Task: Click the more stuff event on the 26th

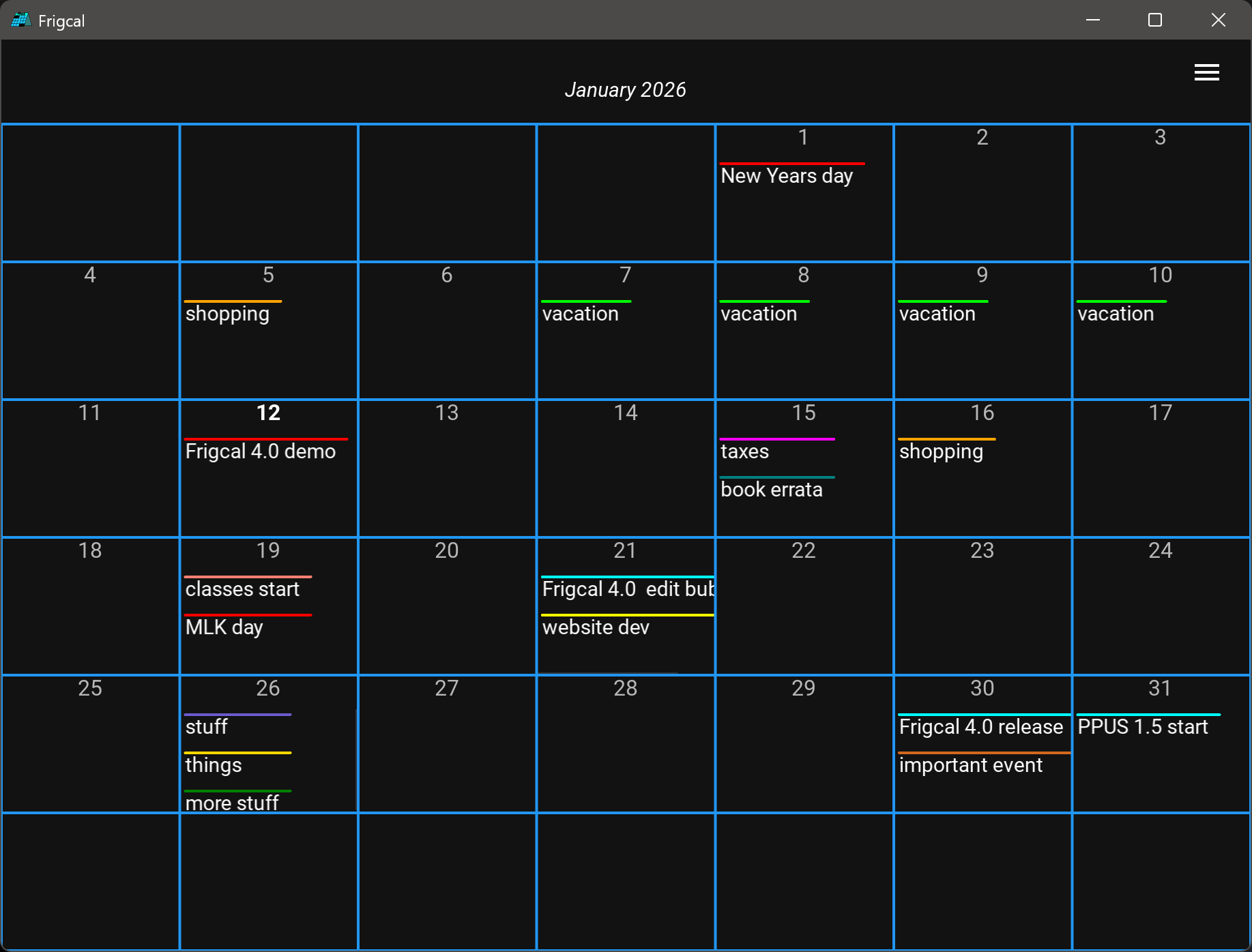Action: coord(232,803)
